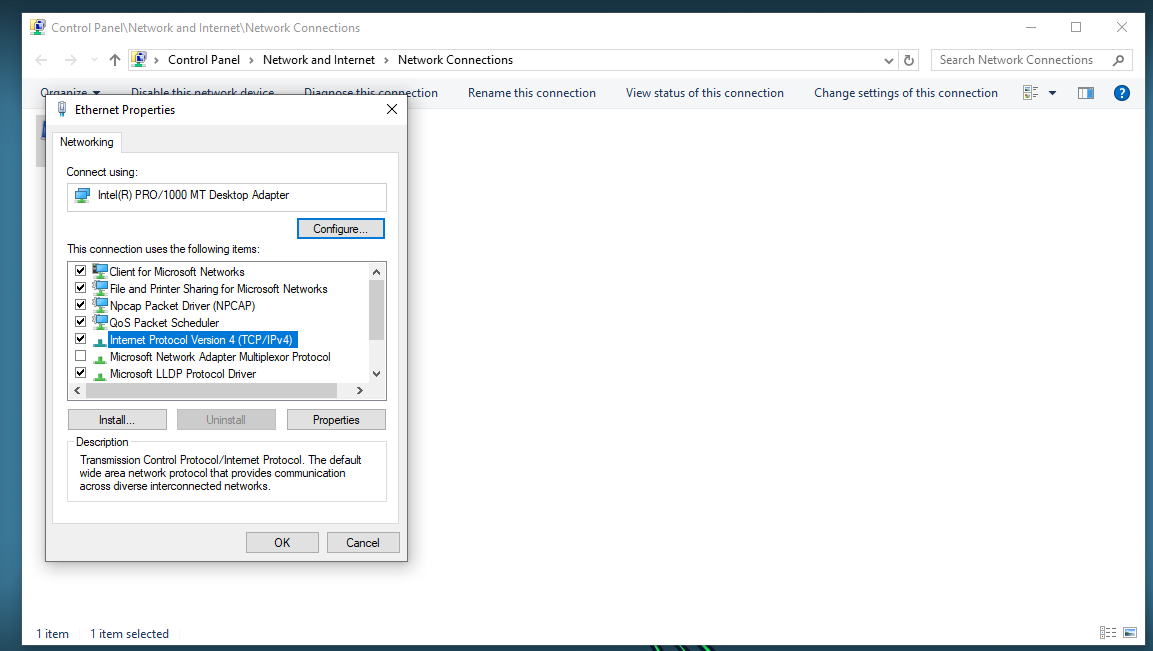Click the change view layout icon
The height and width of the screenshot is (651, 1153).
tap(1031, 93)
